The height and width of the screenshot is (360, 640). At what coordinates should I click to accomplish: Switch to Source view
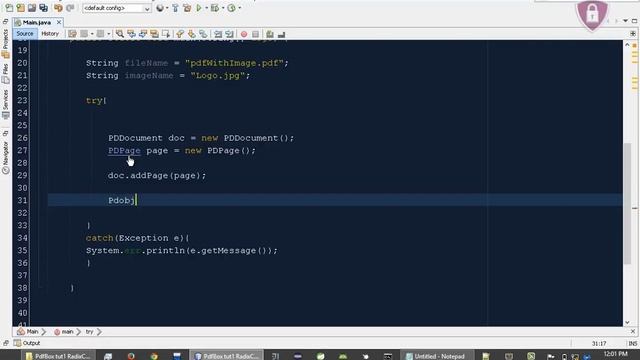tap(25, 34)
